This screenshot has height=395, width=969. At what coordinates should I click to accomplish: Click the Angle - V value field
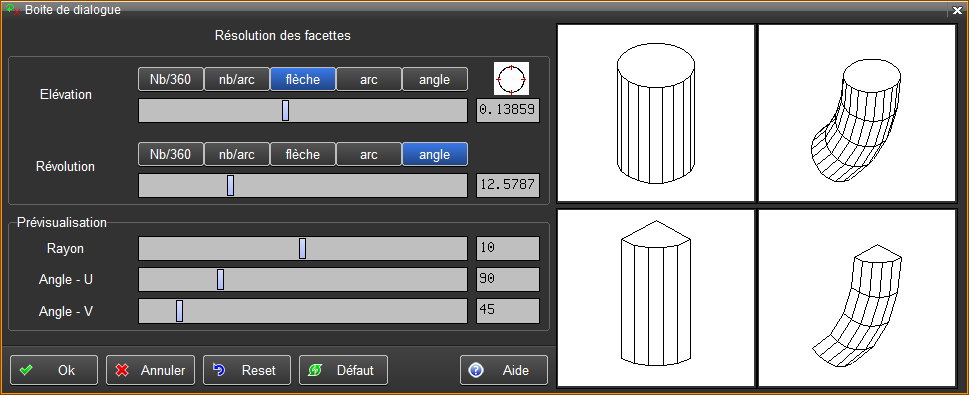click(x=508, y=310)
